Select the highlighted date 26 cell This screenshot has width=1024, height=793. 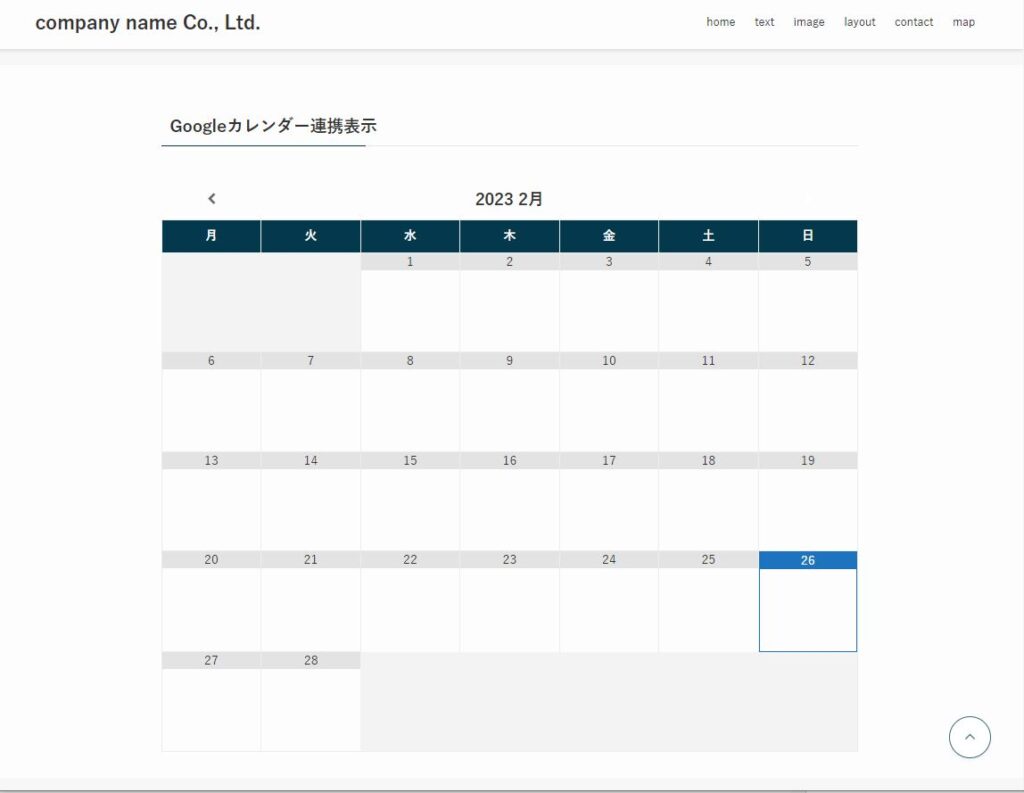tap(807, 601)
